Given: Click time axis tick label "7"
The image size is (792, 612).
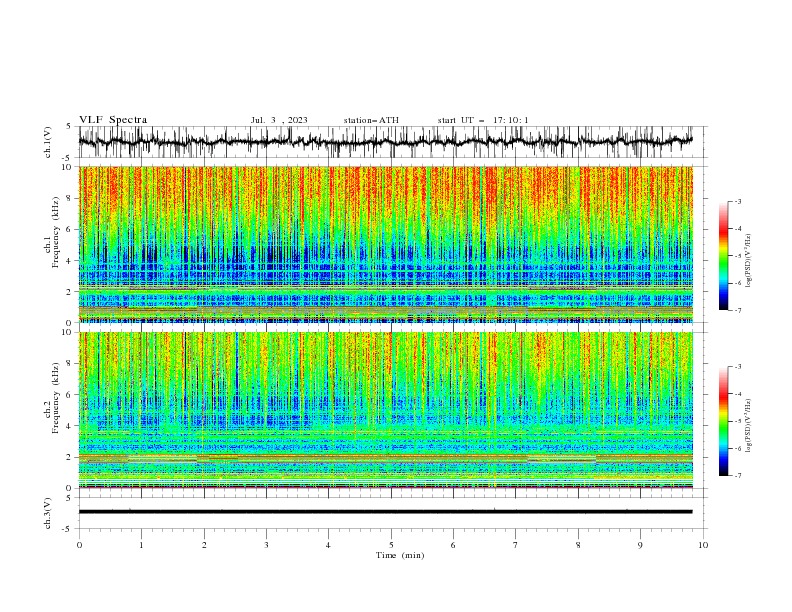Looking at the screenshot, I should coord(516,545).
